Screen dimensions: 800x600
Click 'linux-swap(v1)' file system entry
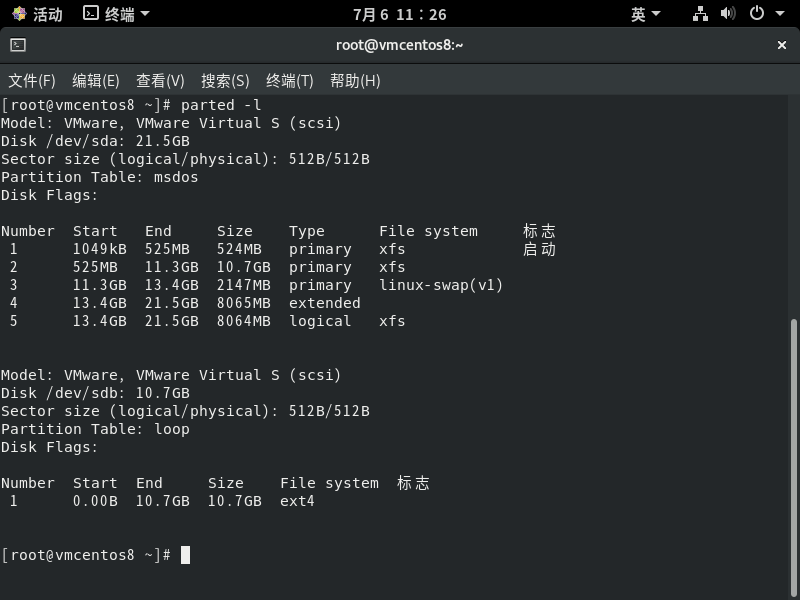[x=441, y=285]
